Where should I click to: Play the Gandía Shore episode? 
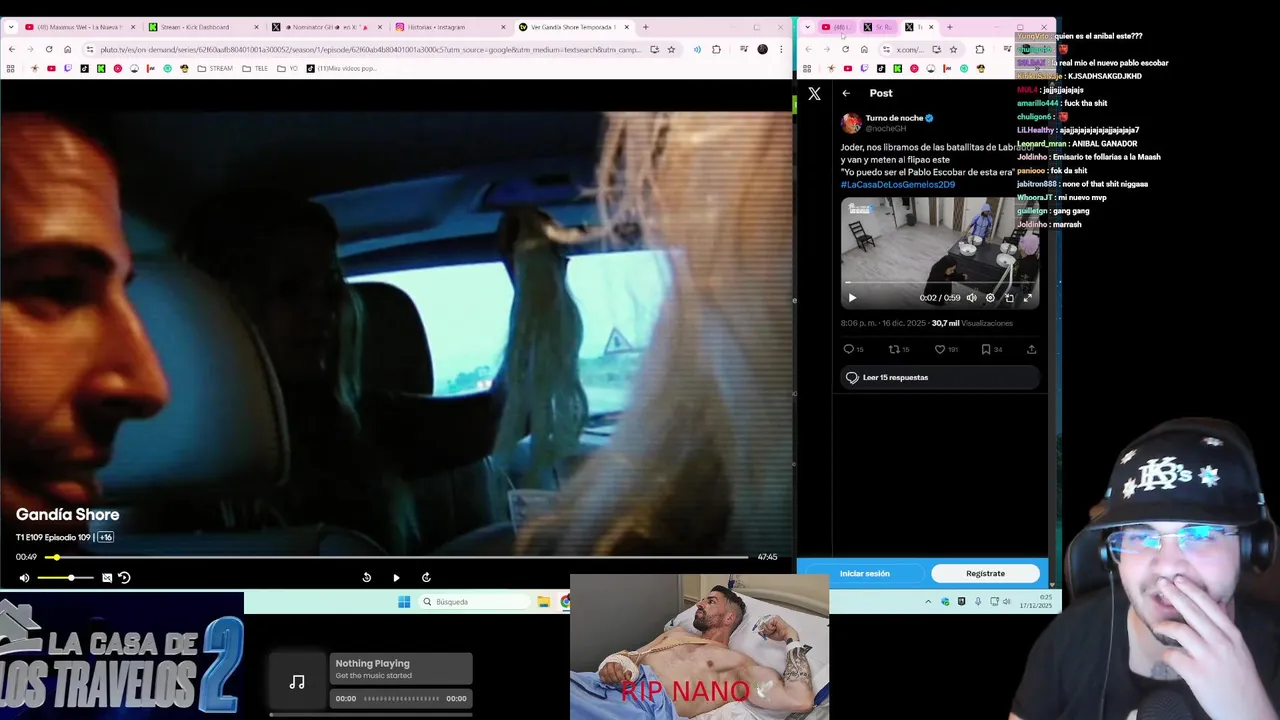[x=396, y=577]
